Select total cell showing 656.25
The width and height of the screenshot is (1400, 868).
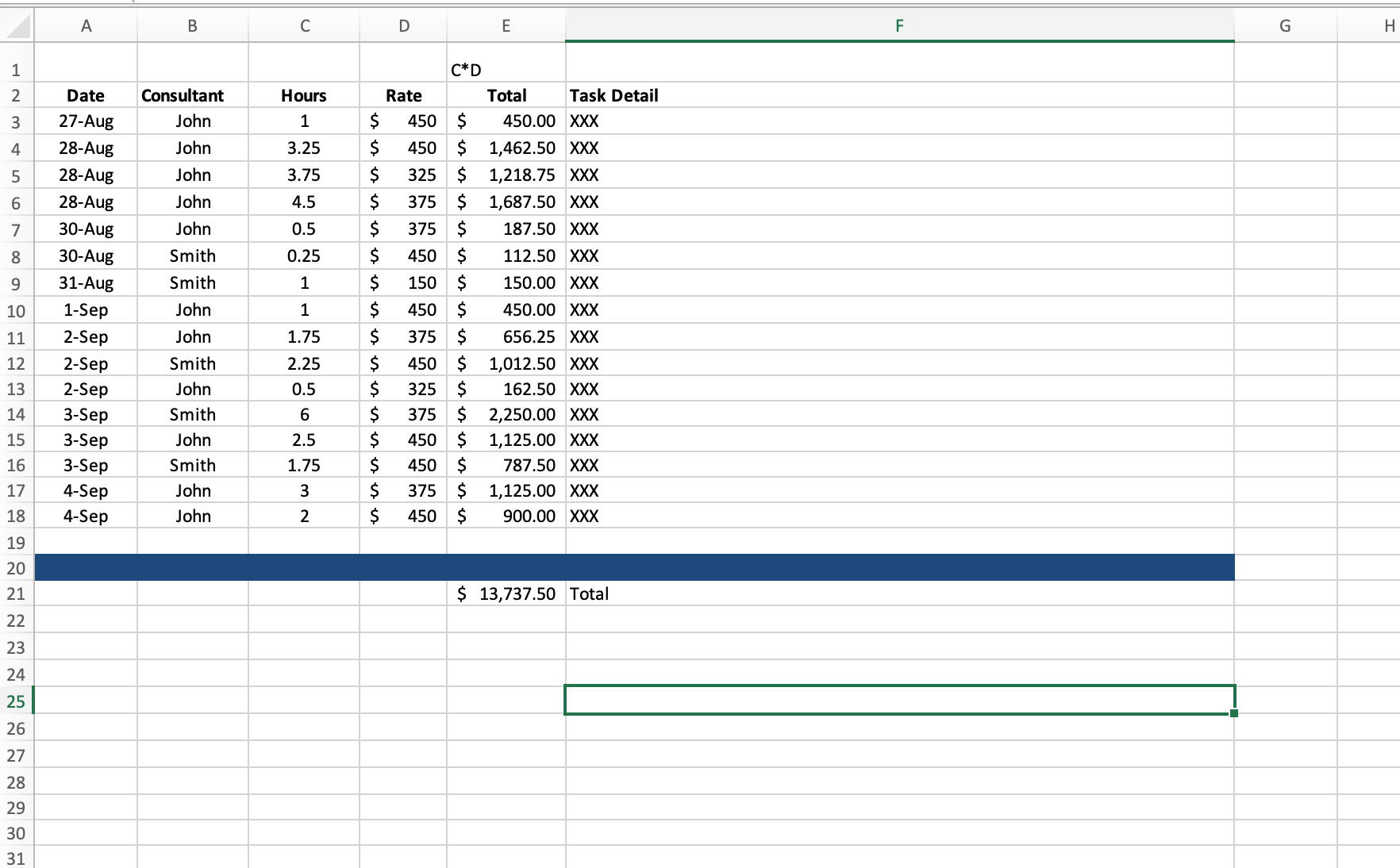[x=506, y=337]
